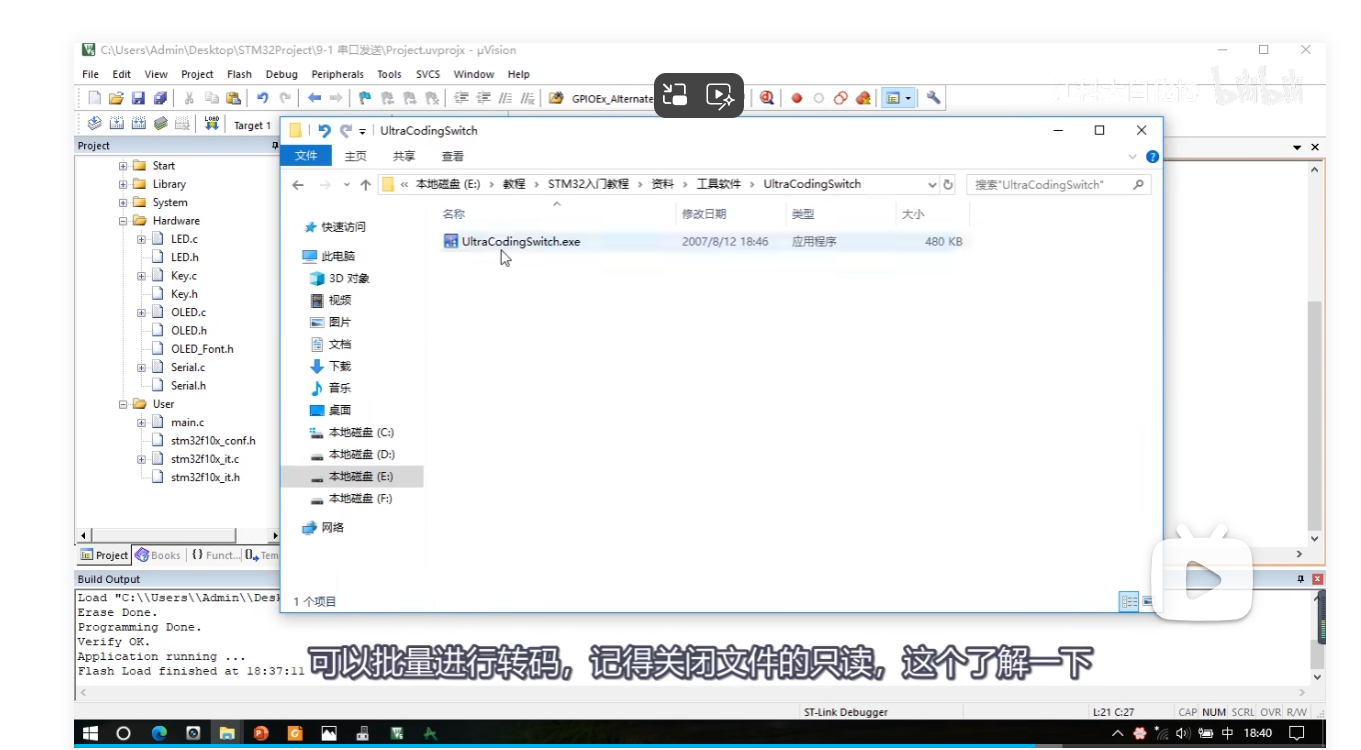Select main.c in the project tree
This screenshot has height=750, width=1361.
(x=187, y=422)
